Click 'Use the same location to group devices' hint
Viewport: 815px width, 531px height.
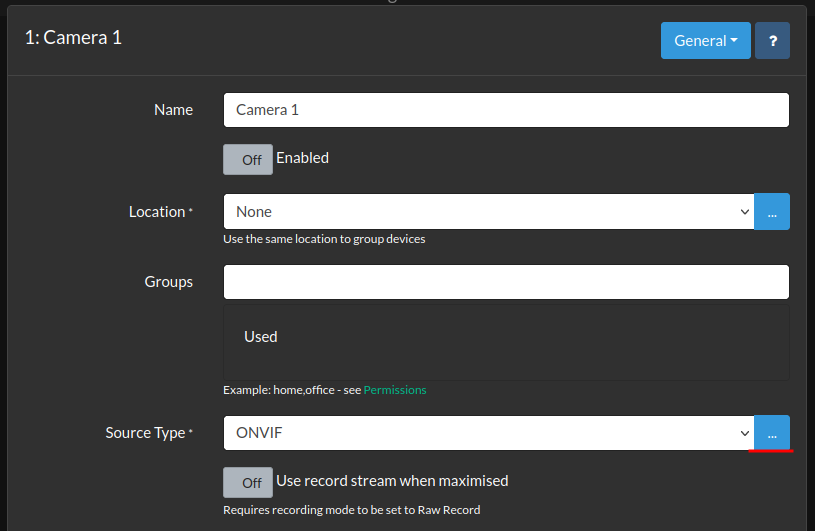[324, 239]
